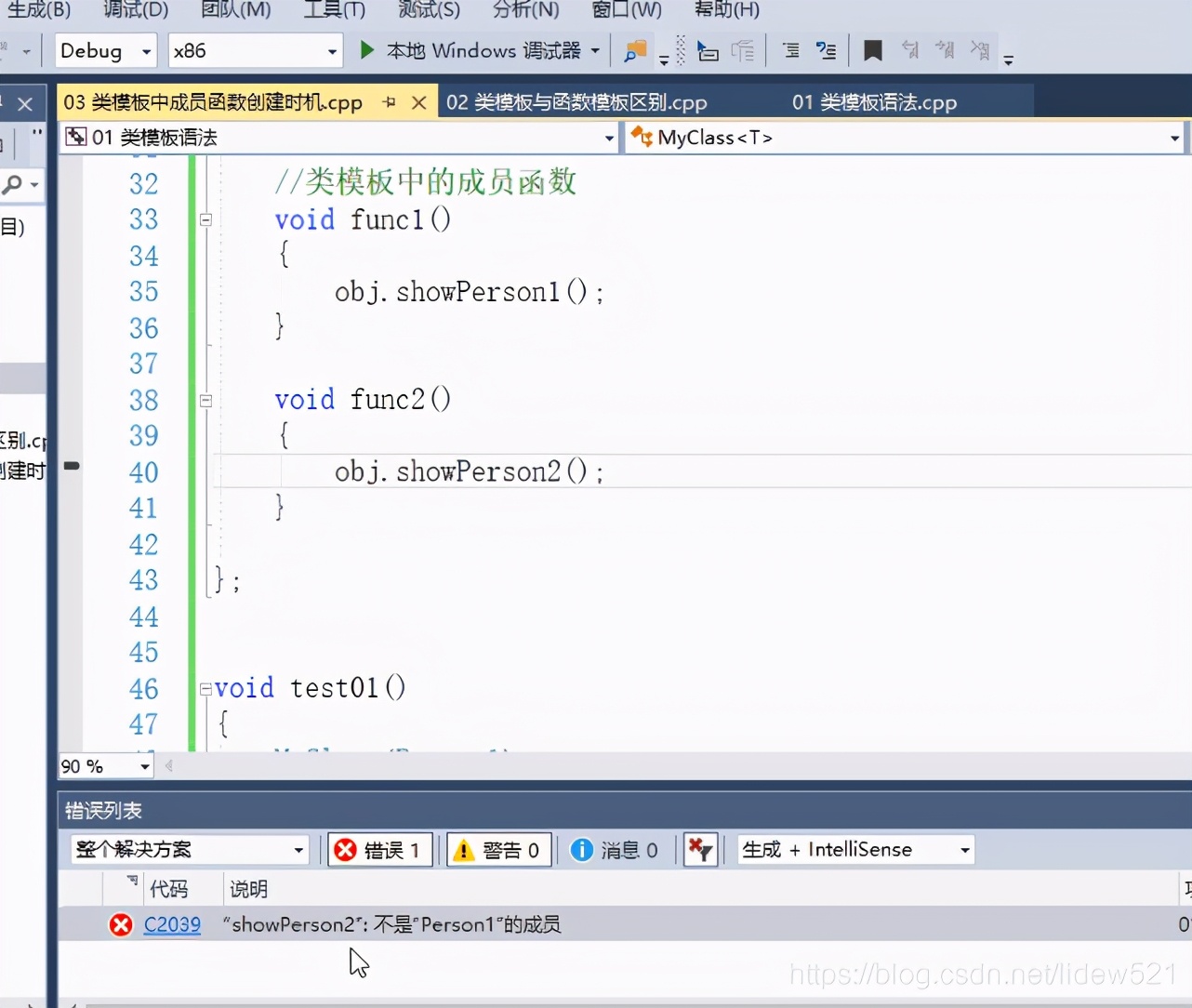Clear all bookmarks icon
The width and height of the screenshot is (1192, 1008).
coord(982,50)
